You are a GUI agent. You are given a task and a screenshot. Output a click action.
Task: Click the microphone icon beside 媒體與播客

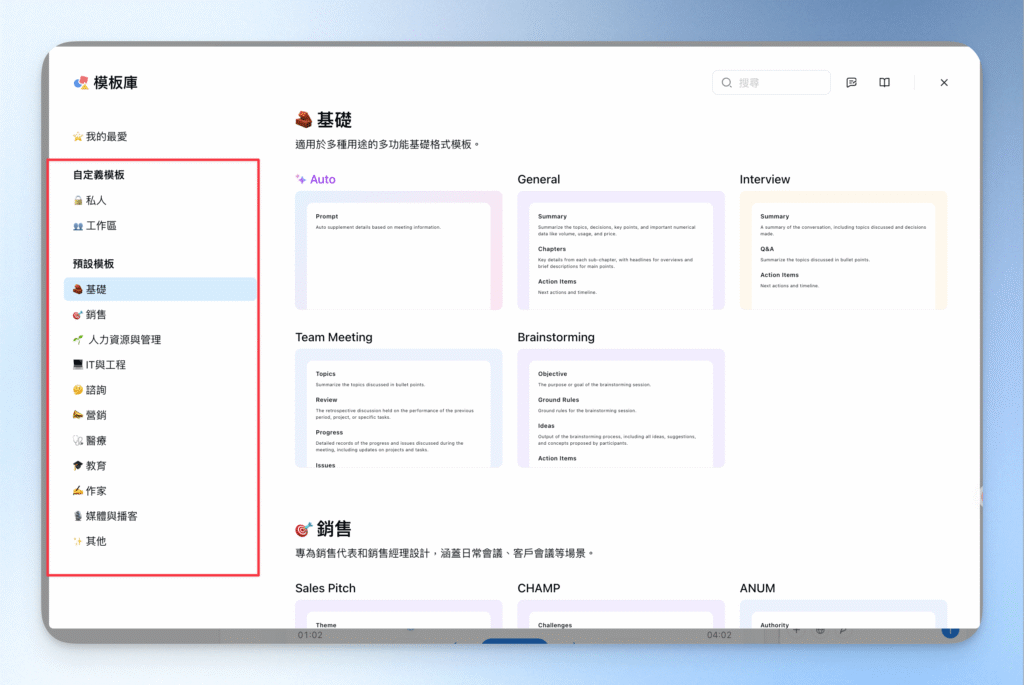click(x=78, y=516)
